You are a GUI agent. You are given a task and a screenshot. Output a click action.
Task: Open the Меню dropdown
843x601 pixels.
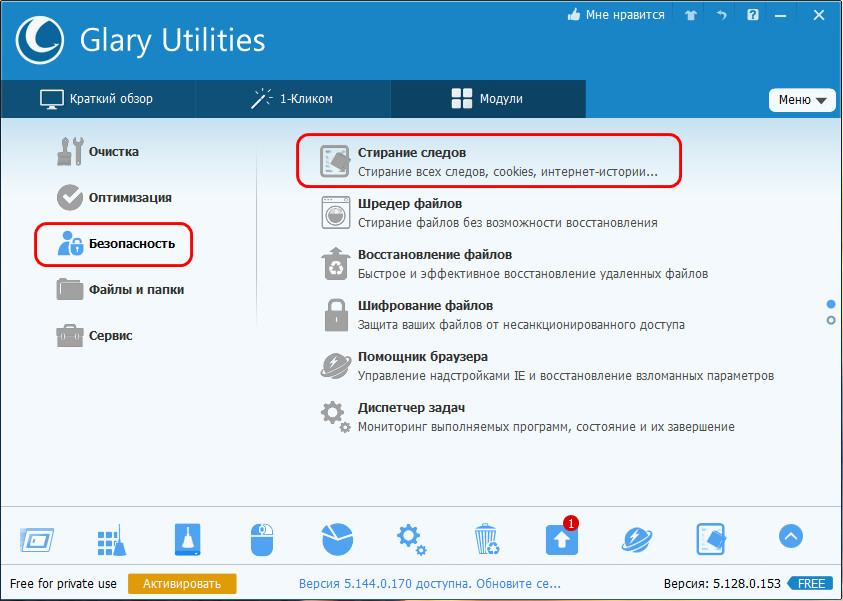pos(802,100)
